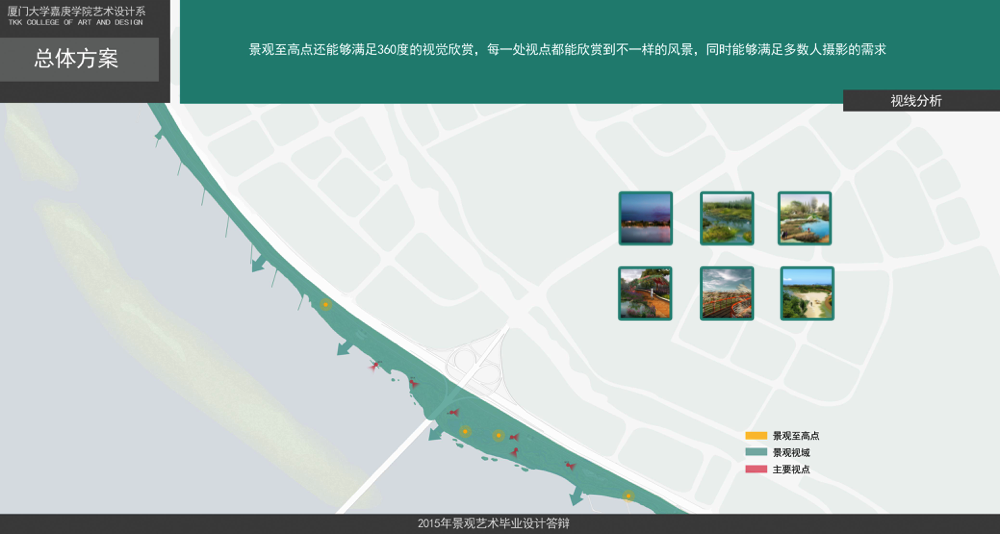Viewport: 1000px width, 534px height.
Task: Click the night lake view thumbnail
Action: (x=645, y=218)
